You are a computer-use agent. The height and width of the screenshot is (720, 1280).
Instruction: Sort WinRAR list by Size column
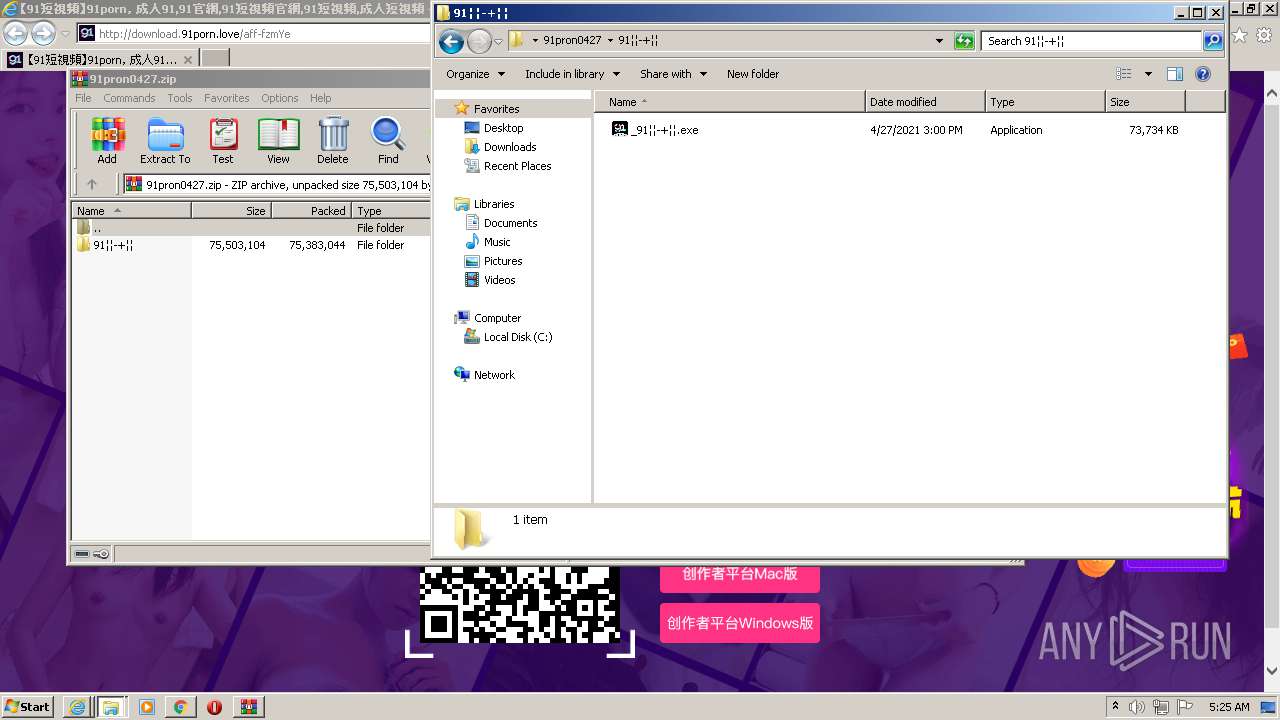tap(231, 211)
